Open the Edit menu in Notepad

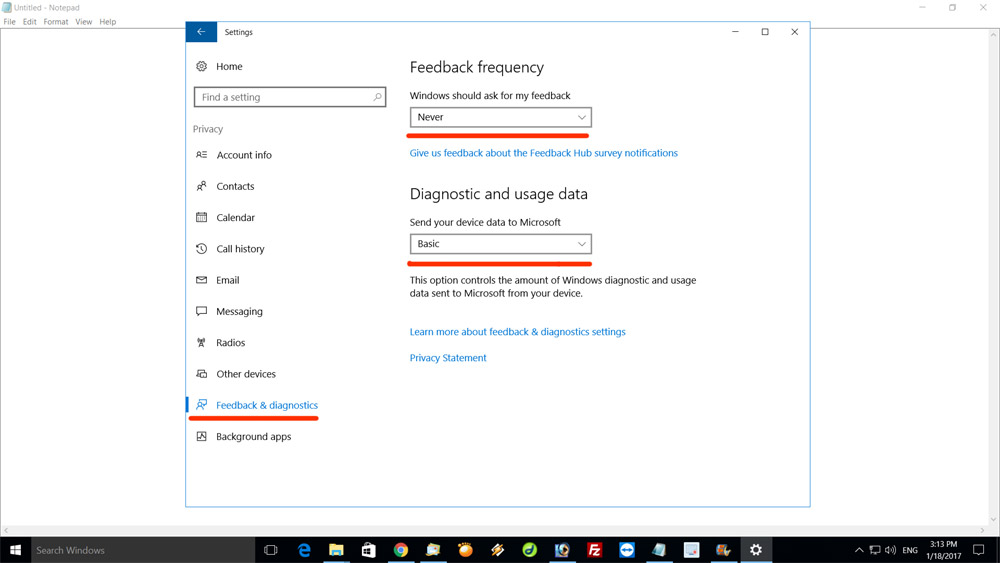pyautogui.click(x=29, y=22)
